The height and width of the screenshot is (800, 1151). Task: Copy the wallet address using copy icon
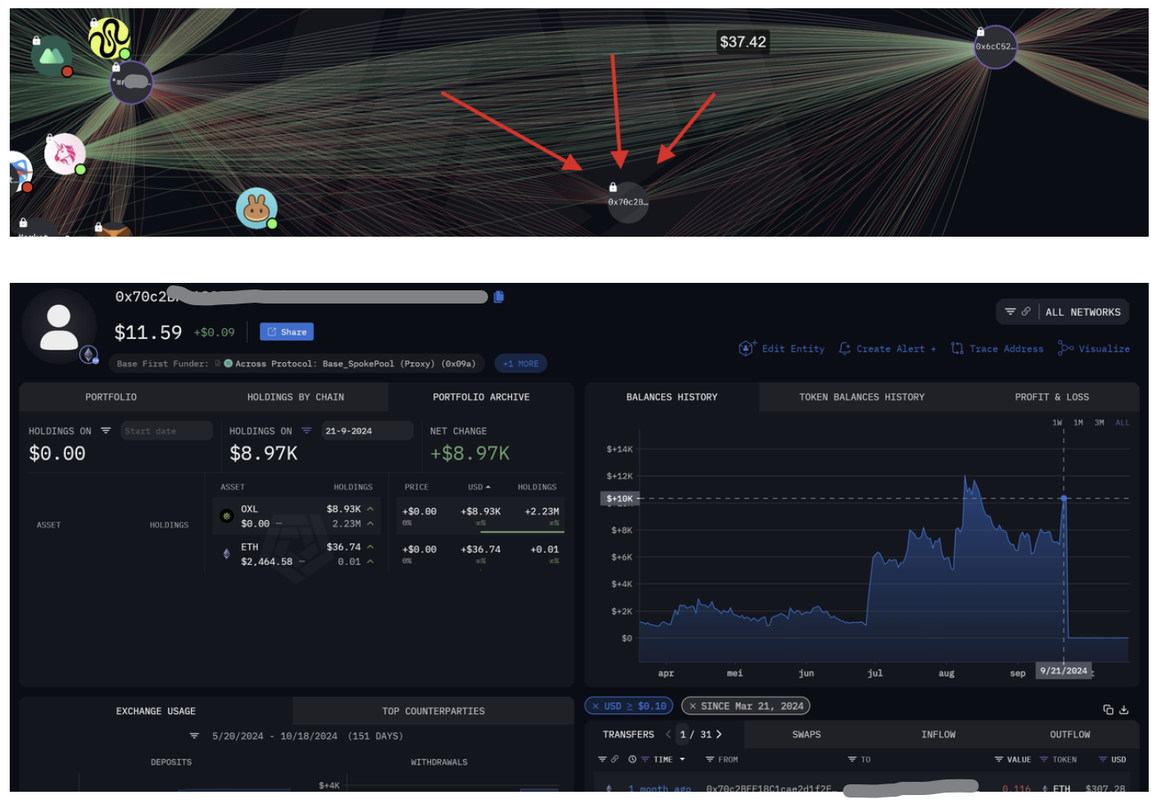click(x=498, y=297)
